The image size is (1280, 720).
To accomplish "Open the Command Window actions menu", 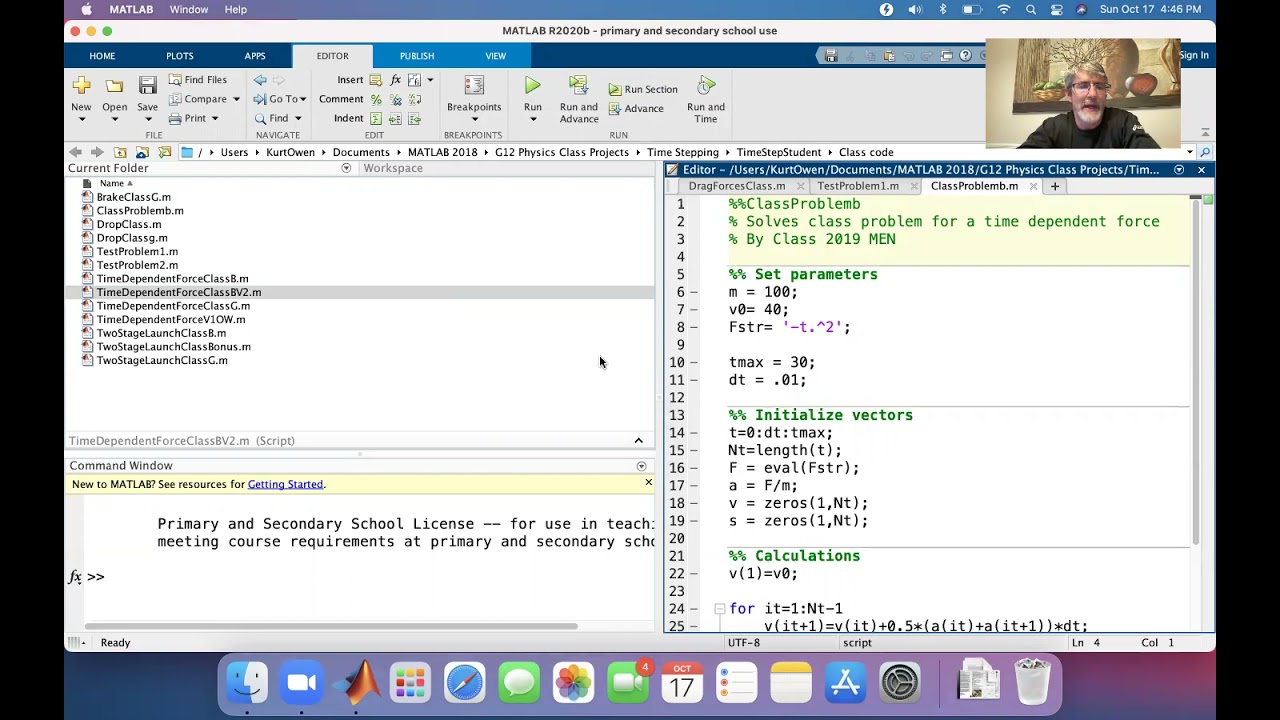I will tap(641, 466).
